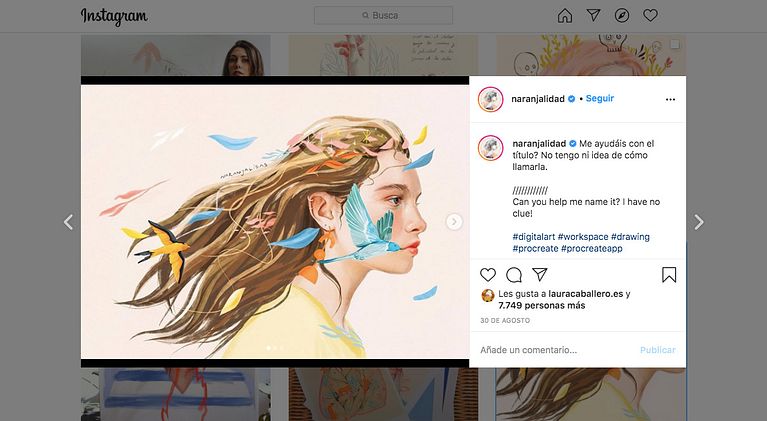Viewport: 767px width, 421px height.
Task: Open comments with the speech bubble icon
Action: coord(514,275)
